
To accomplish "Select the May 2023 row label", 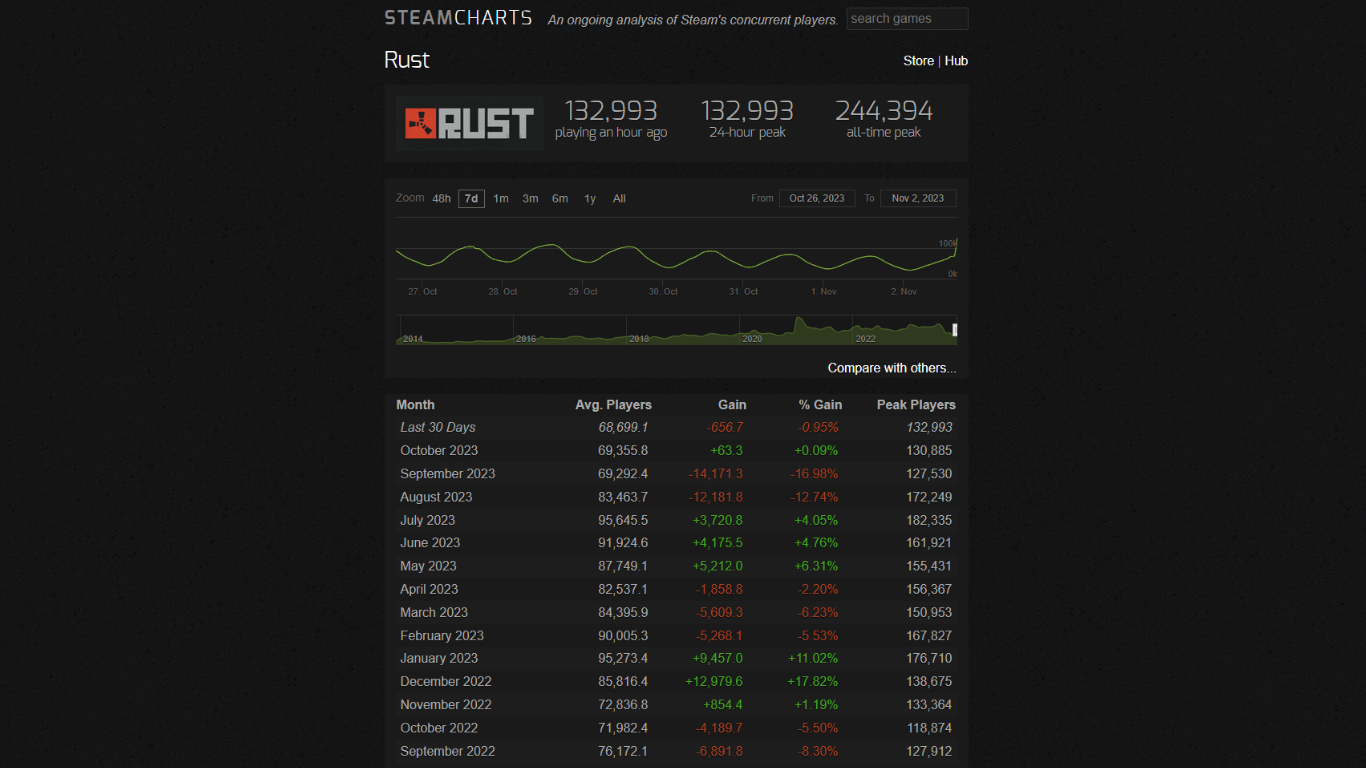I will pyautogui.click(x=428, y=566).
